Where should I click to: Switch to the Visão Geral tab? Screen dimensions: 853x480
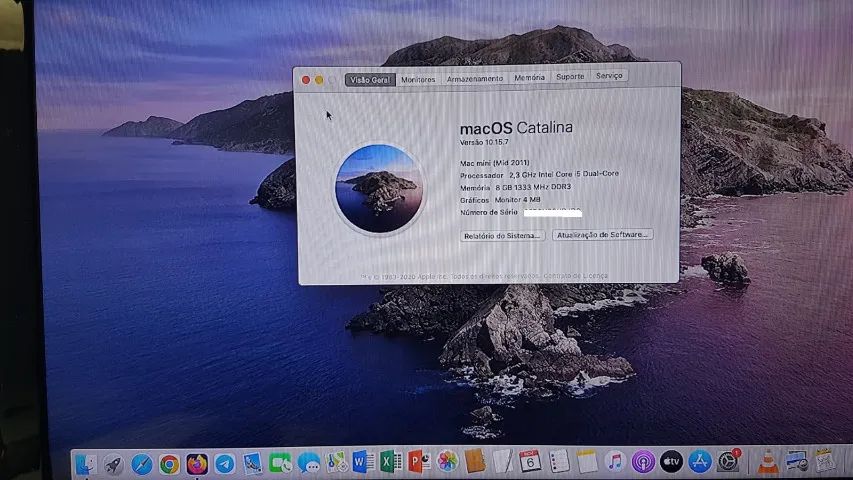370,80
